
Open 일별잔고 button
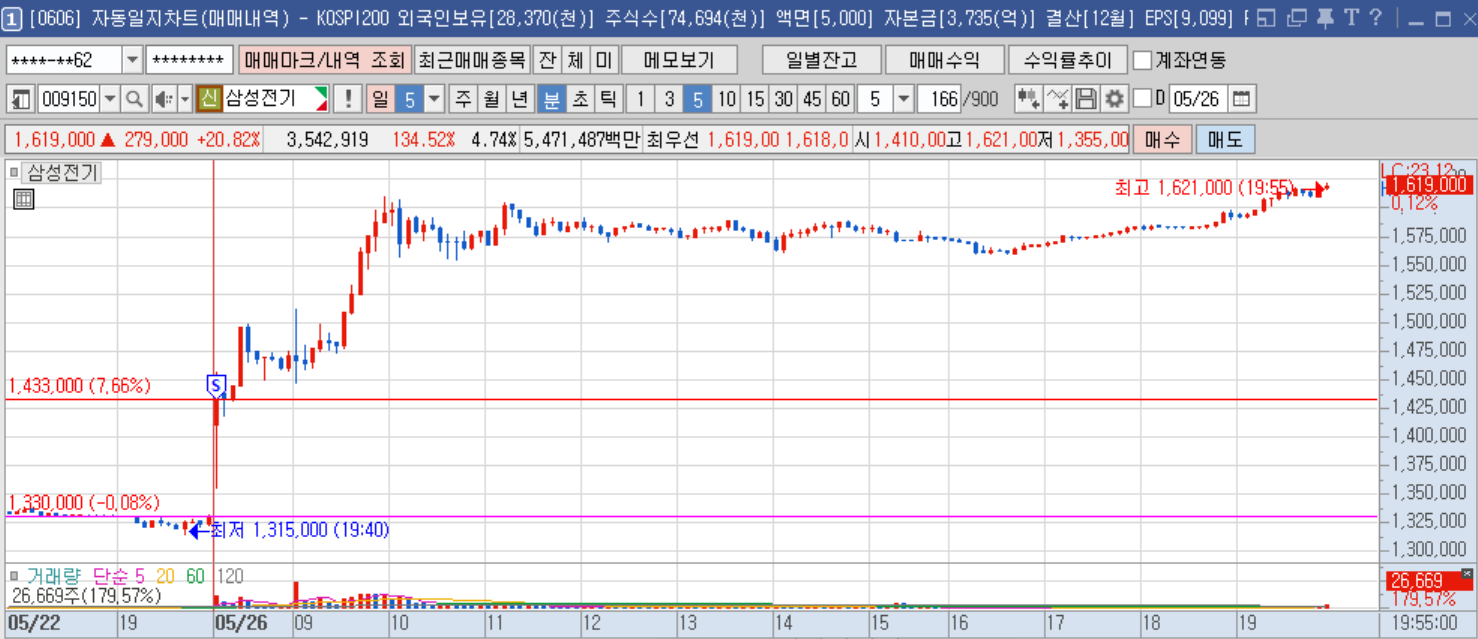pos(823,60)
